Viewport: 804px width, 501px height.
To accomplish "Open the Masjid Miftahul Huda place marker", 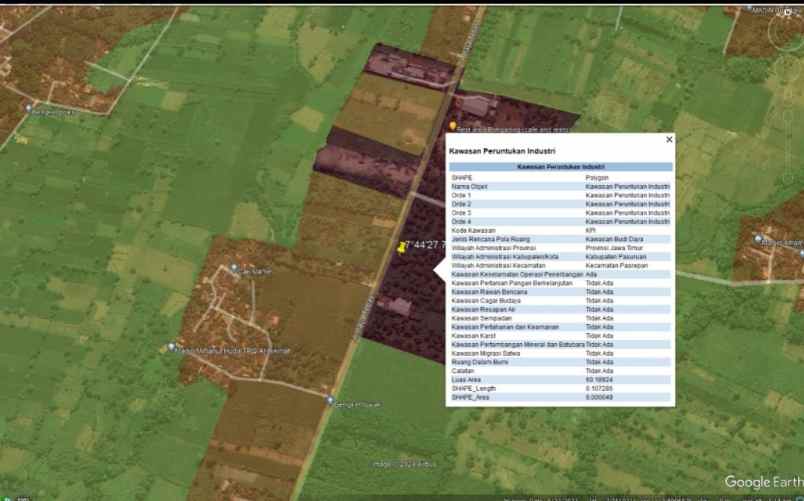I will [x=172, y=348].
